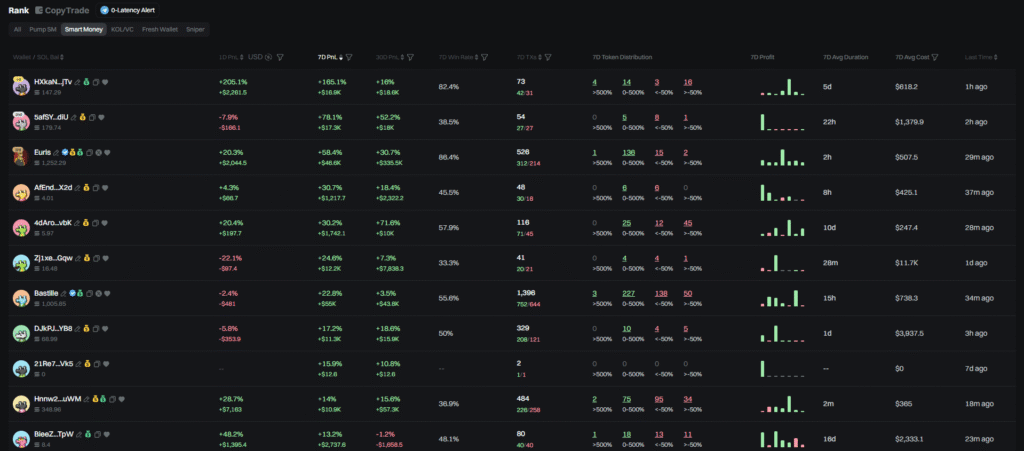The height and width of the screenshot is (451, 1024).
Task: Favorite the 5afSY...dIU wallet with heart icon
Action: 102,117
